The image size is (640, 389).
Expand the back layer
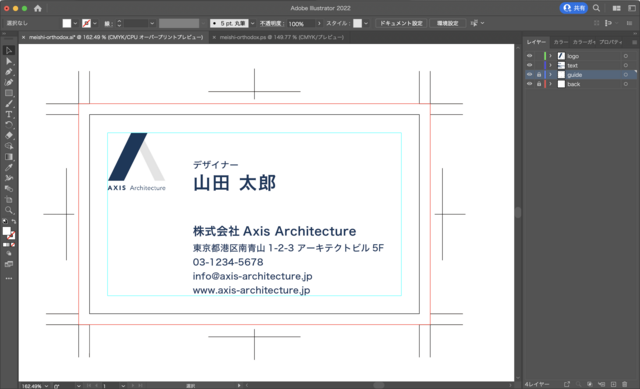[550, 84]
